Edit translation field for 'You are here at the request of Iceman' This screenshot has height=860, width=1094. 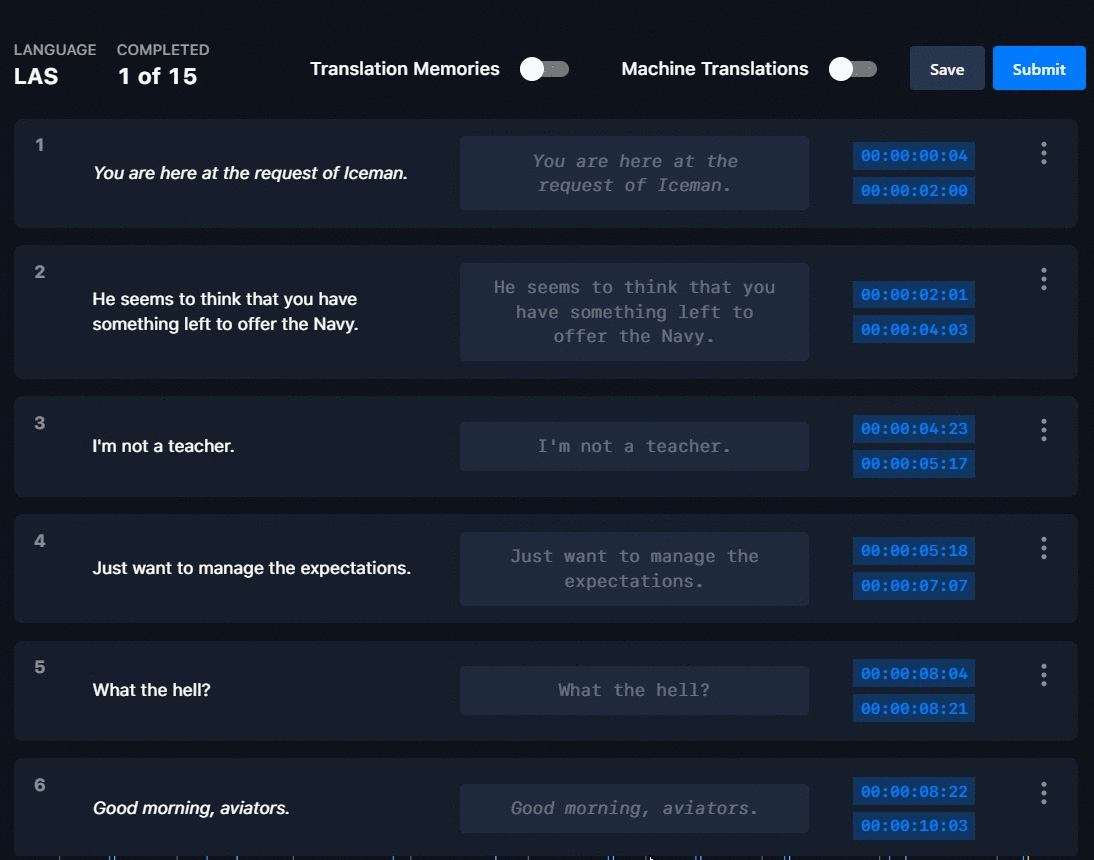click(x=634, y=173)
